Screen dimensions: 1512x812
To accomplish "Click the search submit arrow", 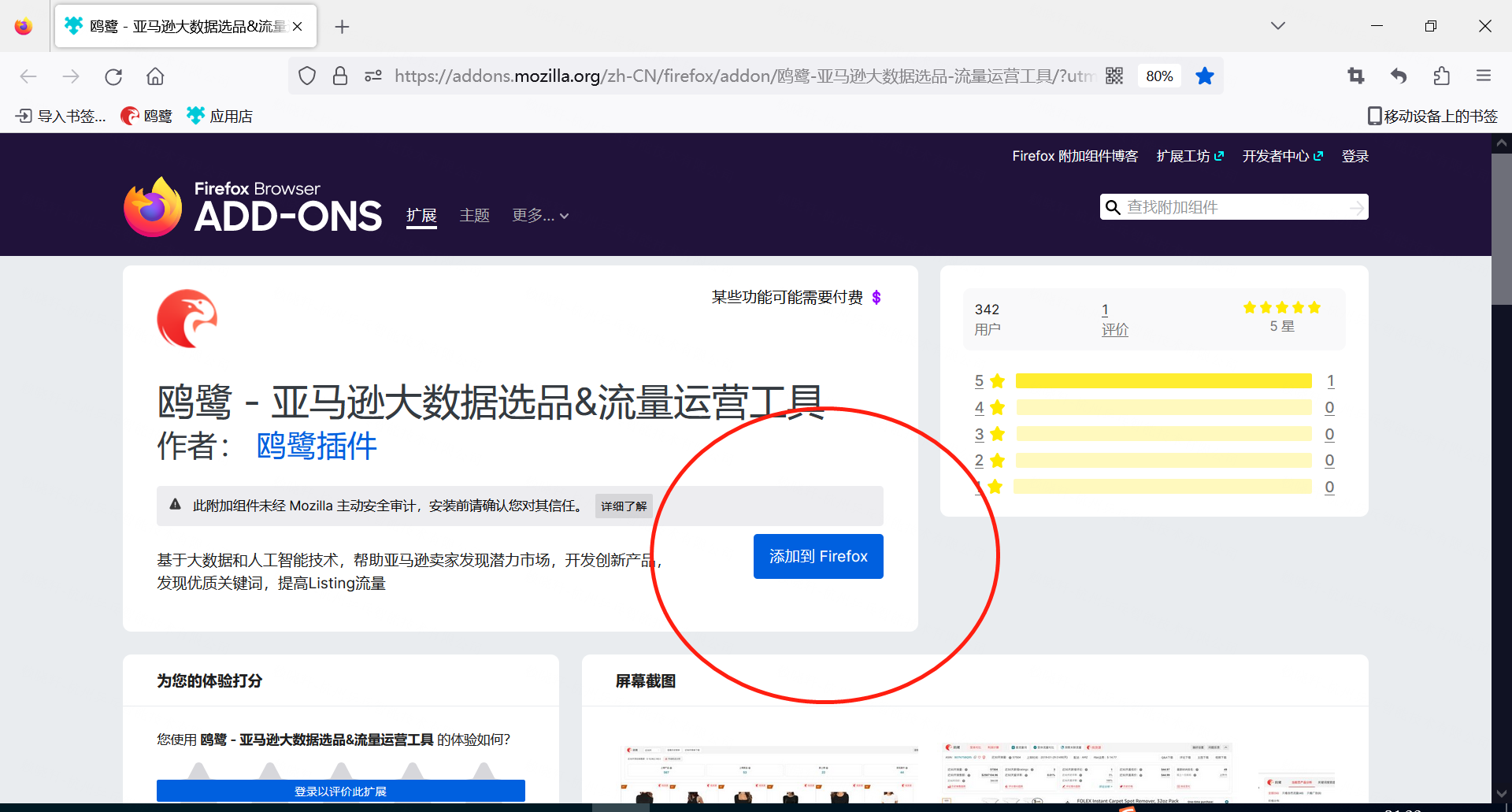I will pos(1357,207).
